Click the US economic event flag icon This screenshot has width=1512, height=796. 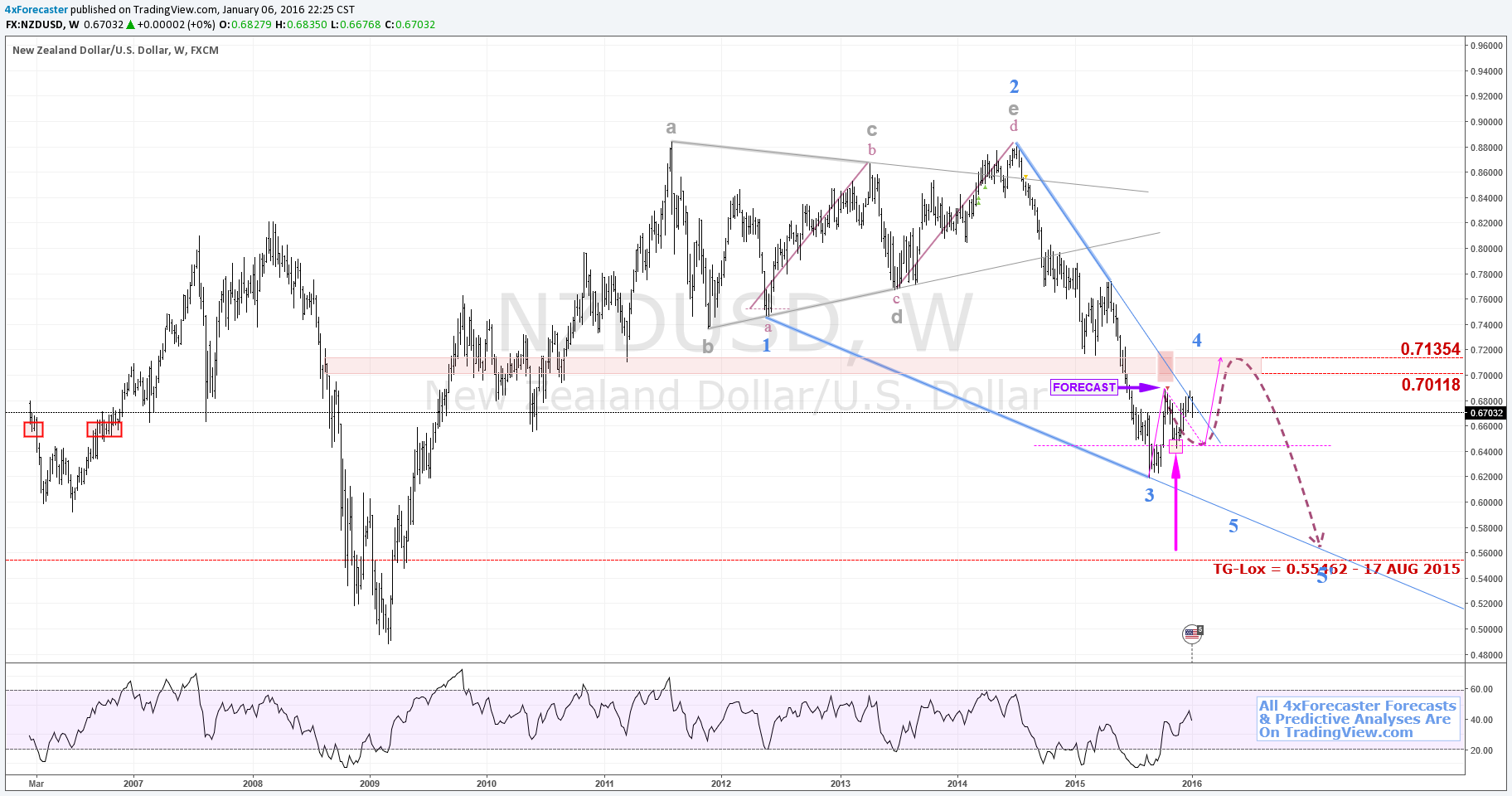tap(1192, 634)
